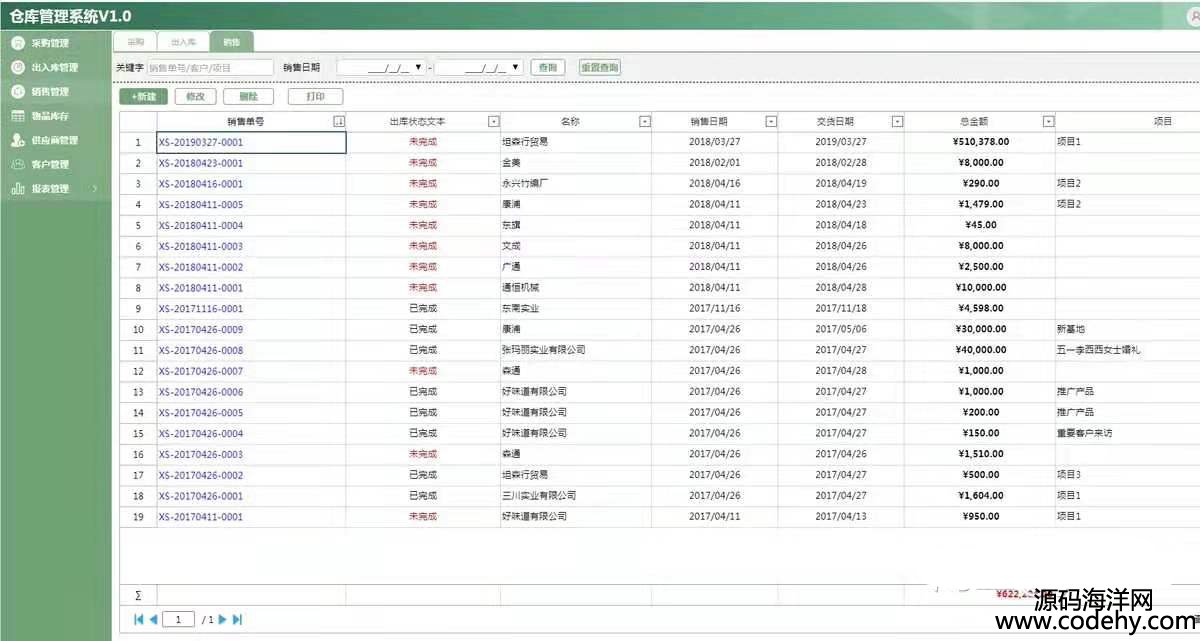
Task: Open filter dropdown for 总金额 column
Action: click(x=1048, y=121)
